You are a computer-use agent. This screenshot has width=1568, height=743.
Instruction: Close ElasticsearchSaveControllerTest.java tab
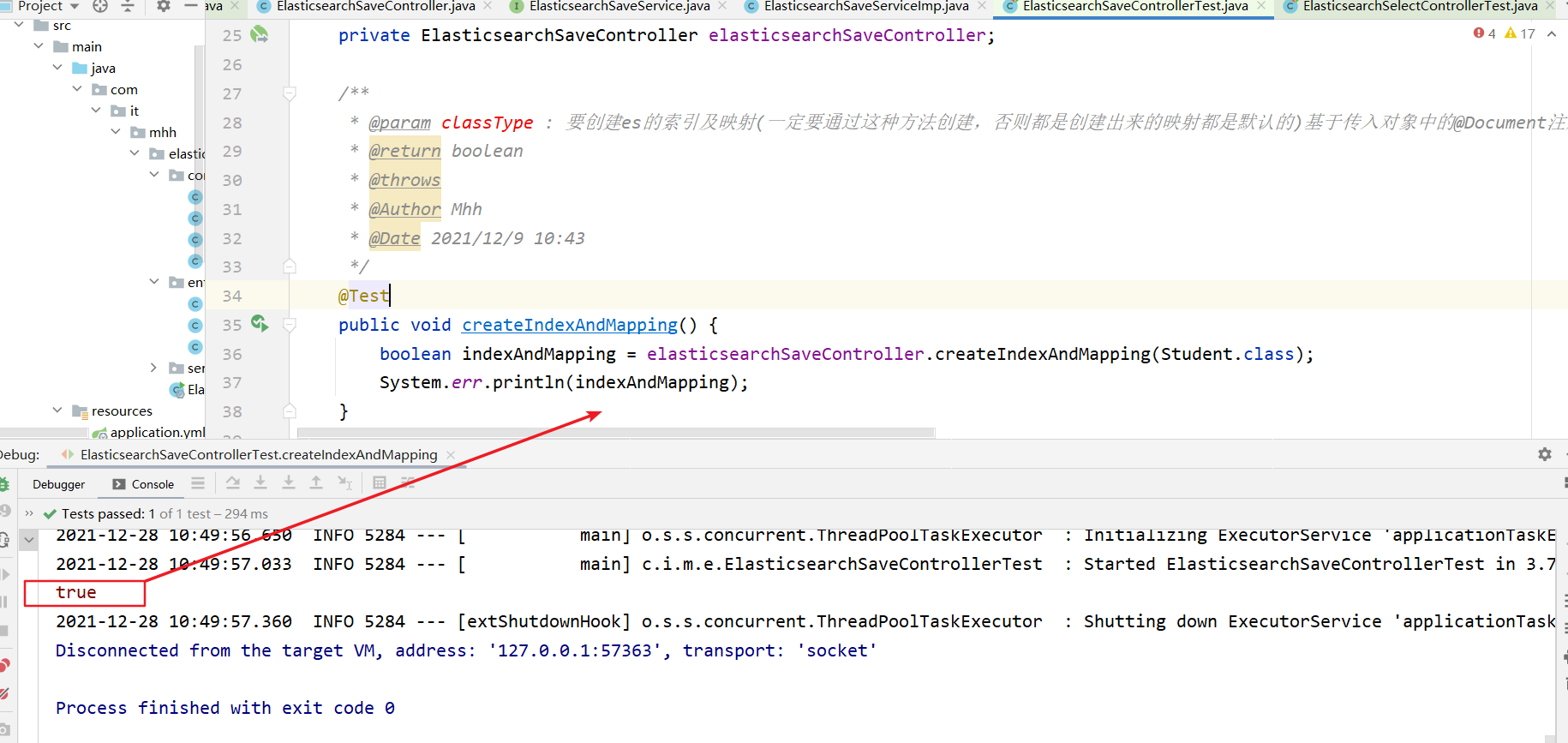[x=1261, y=6]
